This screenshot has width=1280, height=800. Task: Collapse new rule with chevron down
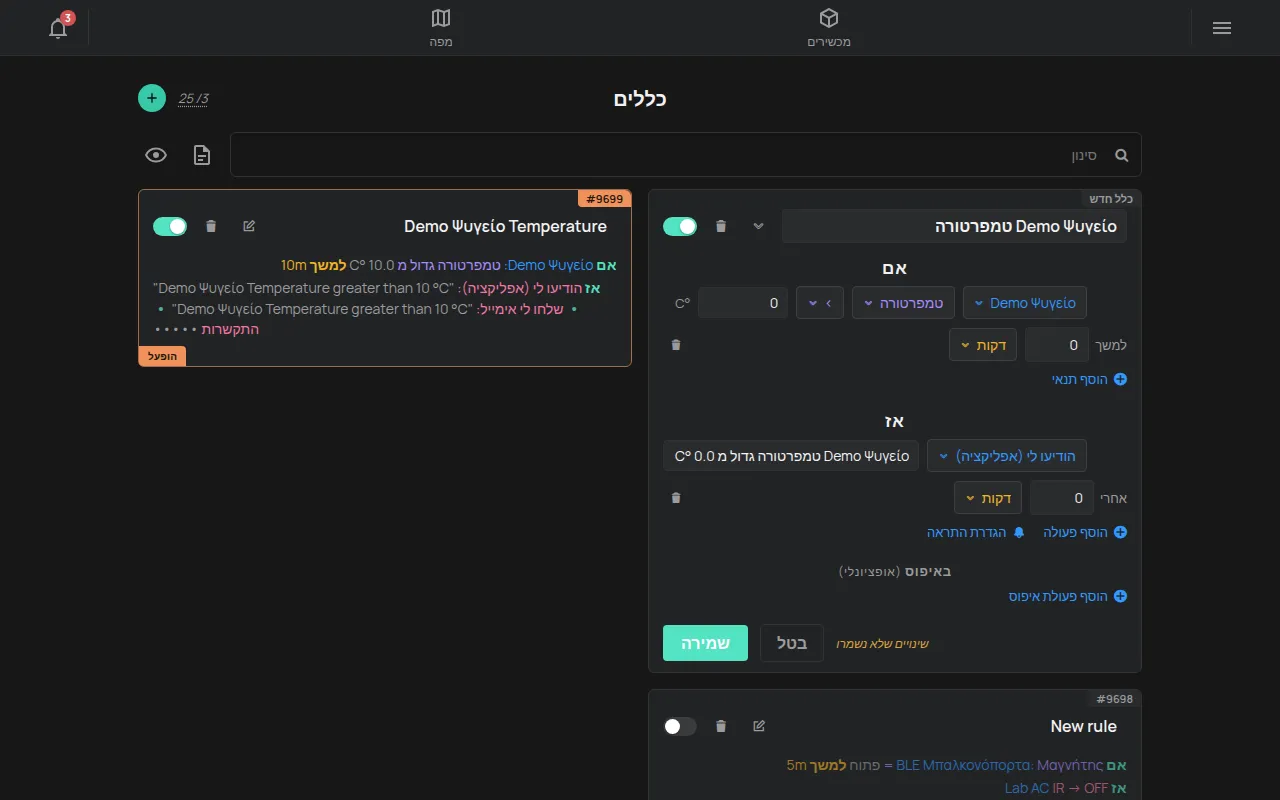coord(758,226)
